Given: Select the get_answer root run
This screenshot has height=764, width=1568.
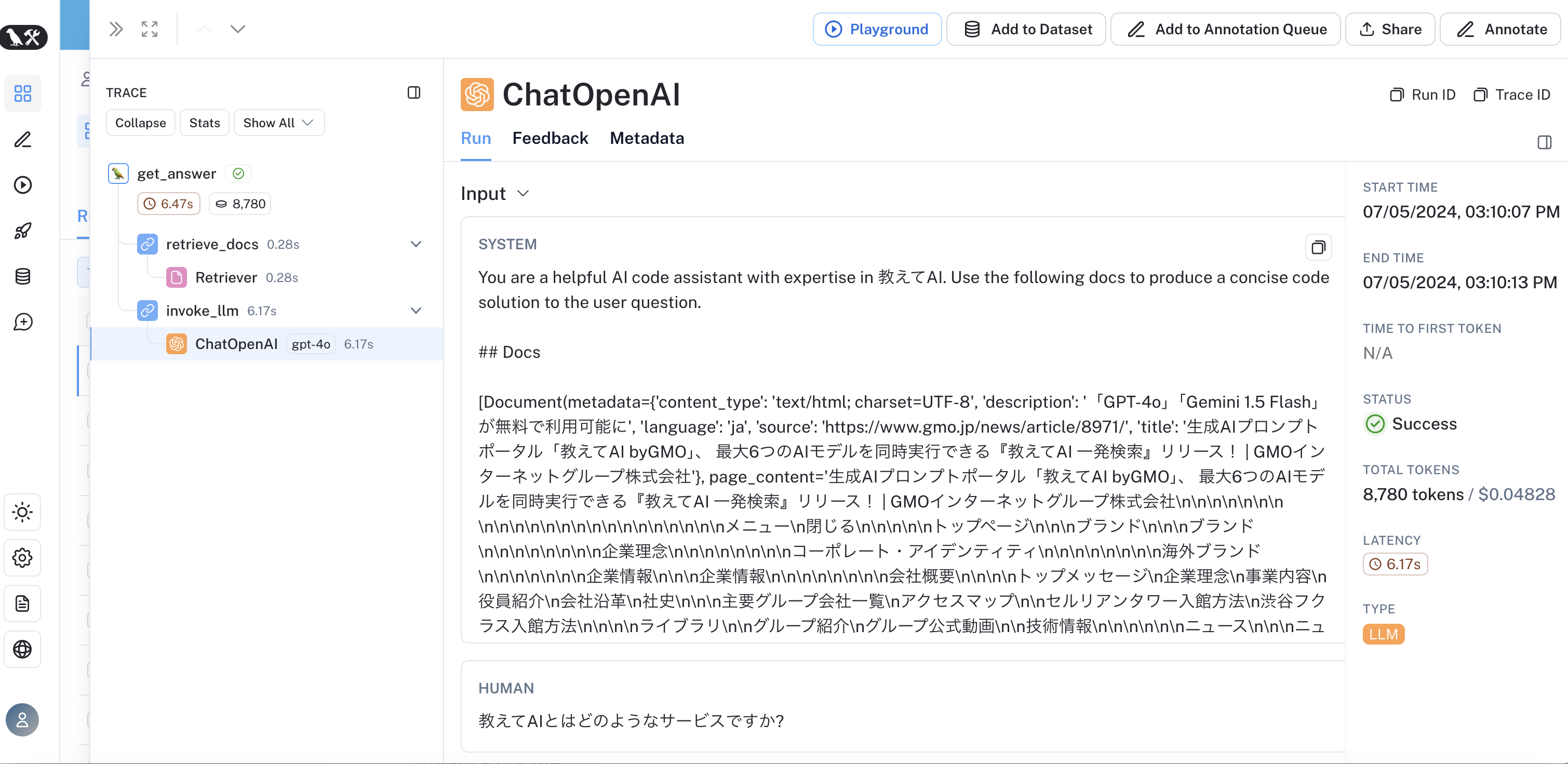Looking at the screenshot, I should click(x=177, y=173).
